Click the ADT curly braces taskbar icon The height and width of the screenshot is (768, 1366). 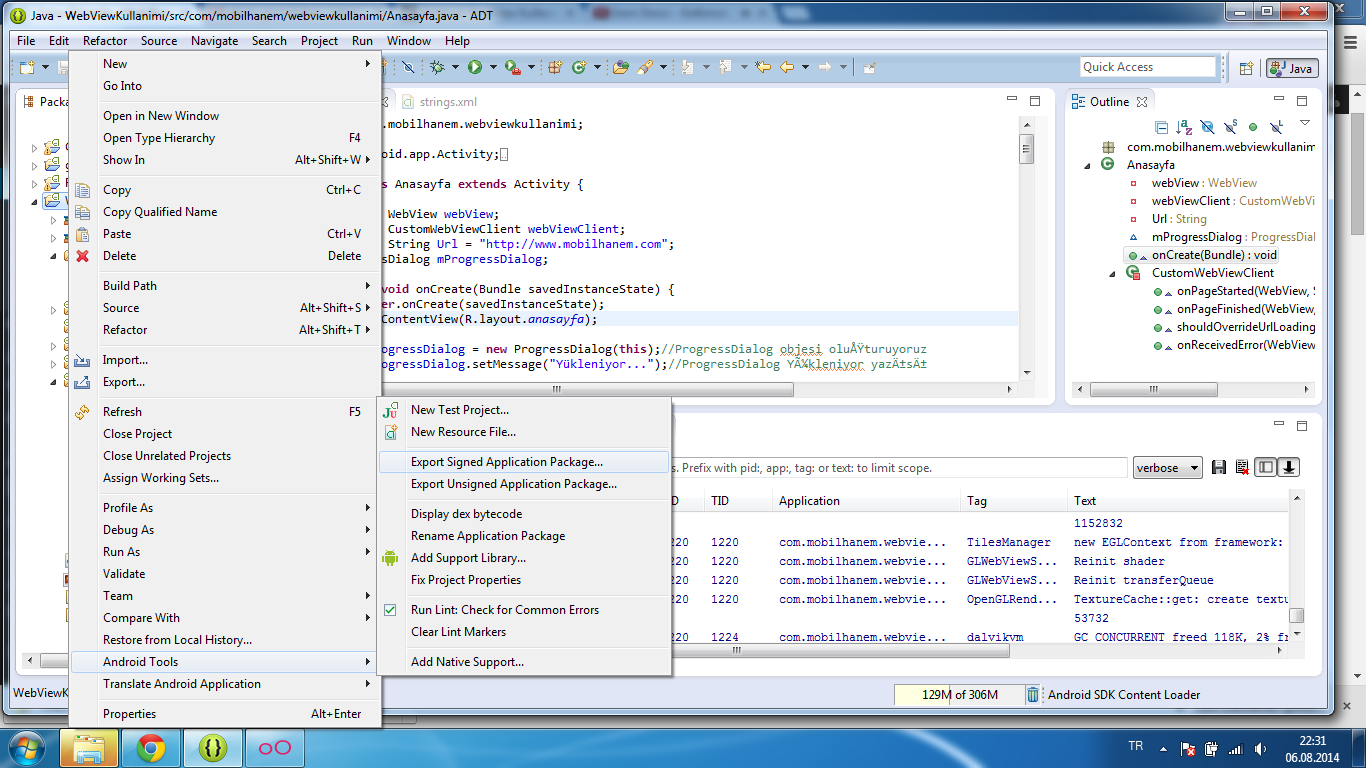coord(211,748)
